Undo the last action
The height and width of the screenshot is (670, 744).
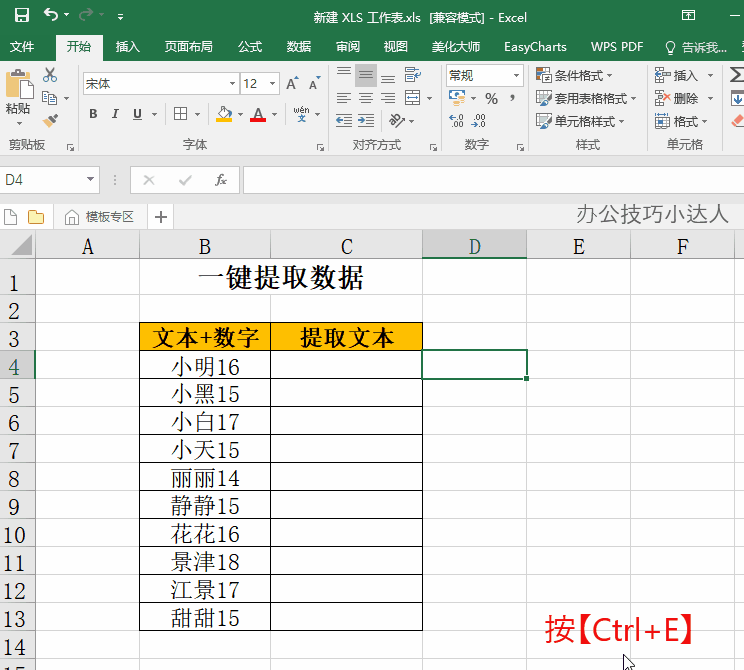tap(51, 15)
